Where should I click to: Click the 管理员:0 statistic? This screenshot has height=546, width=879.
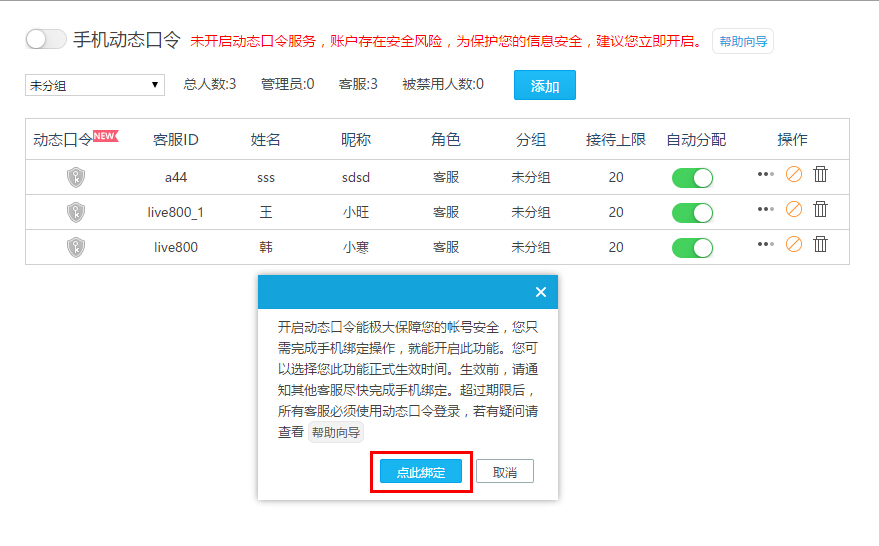[288, 85]
